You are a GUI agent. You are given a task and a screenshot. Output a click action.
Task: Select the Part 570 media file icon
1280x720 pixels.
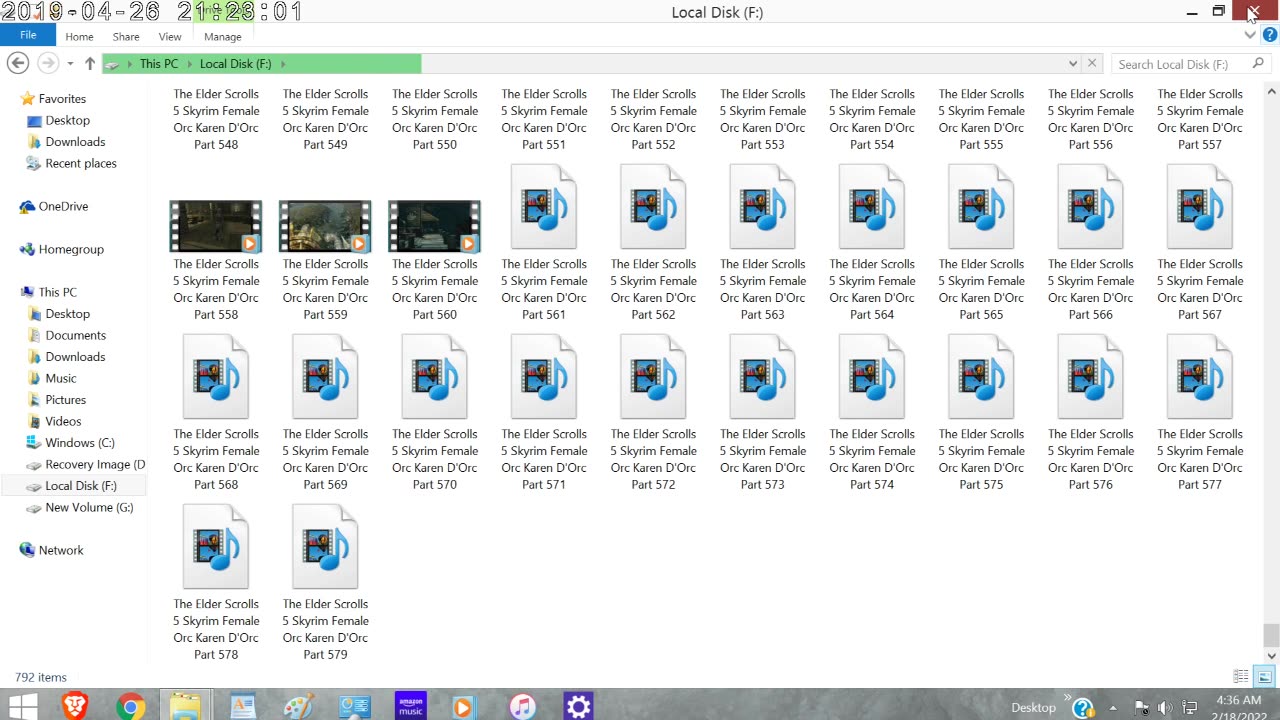coord(434,377)
